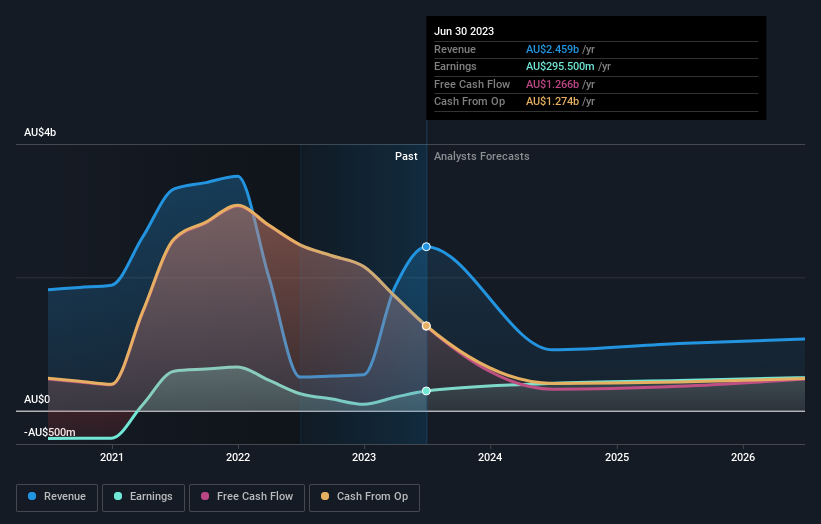821x524 pixels.
Task: Click the Jun 30 2023 tooltip date
Action: pyautogui.click(x=464, y=31)
